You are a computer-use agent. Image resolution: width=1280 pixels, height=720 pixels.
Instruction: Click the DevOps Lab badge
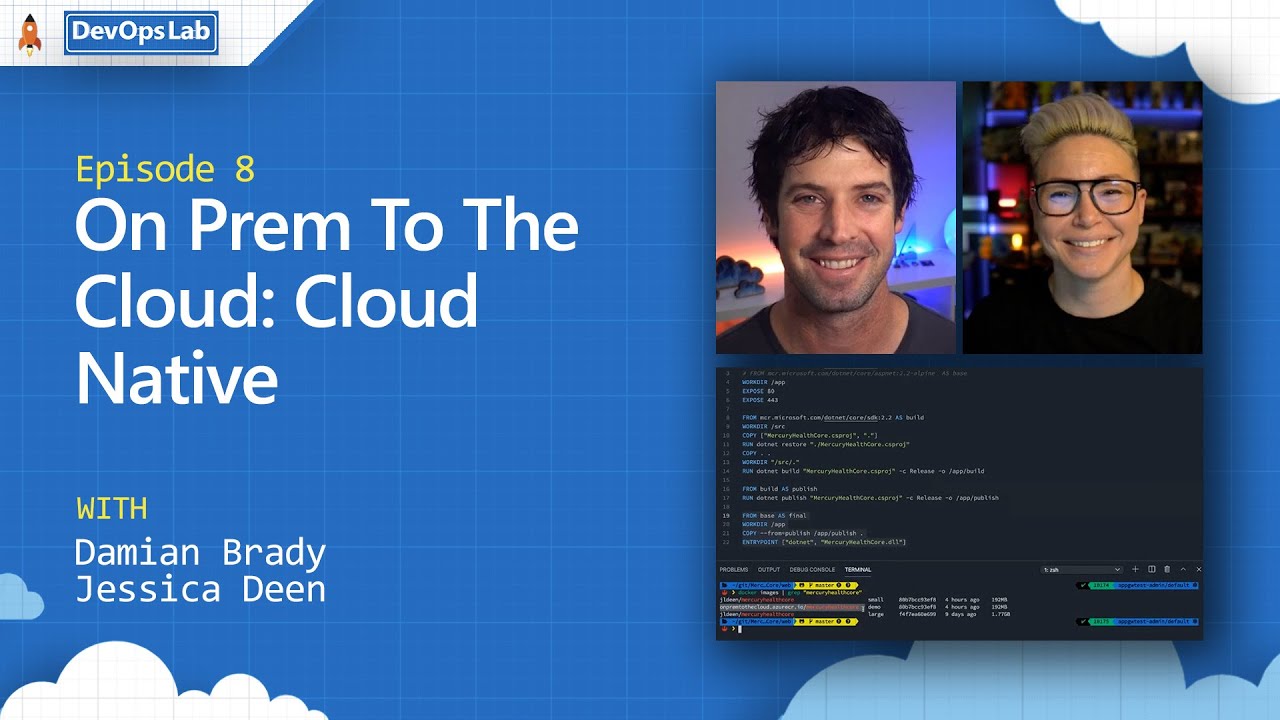(141, 33)
